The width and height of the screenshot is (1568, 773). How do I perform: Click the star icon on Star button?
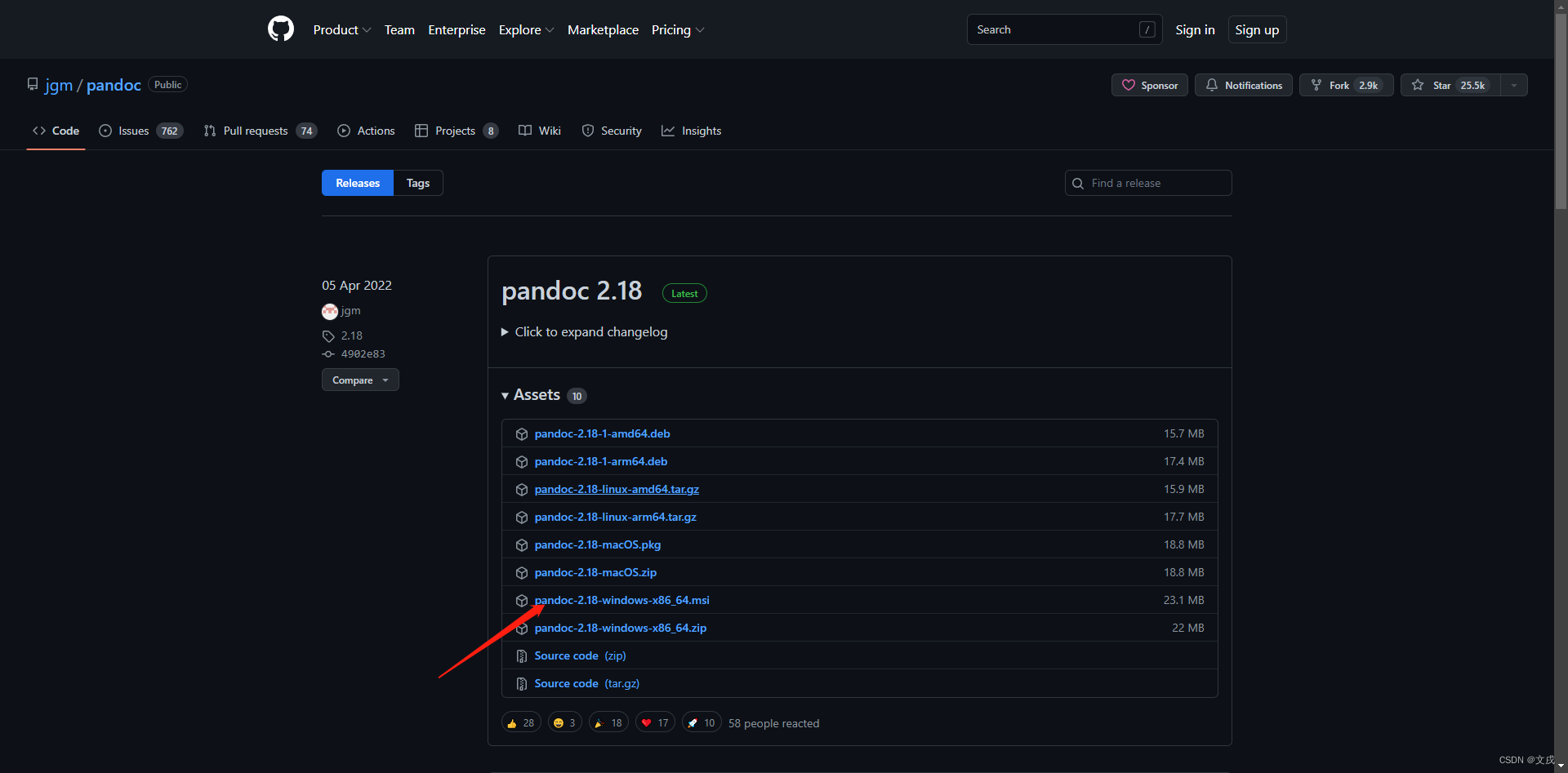coord(1418,85)
